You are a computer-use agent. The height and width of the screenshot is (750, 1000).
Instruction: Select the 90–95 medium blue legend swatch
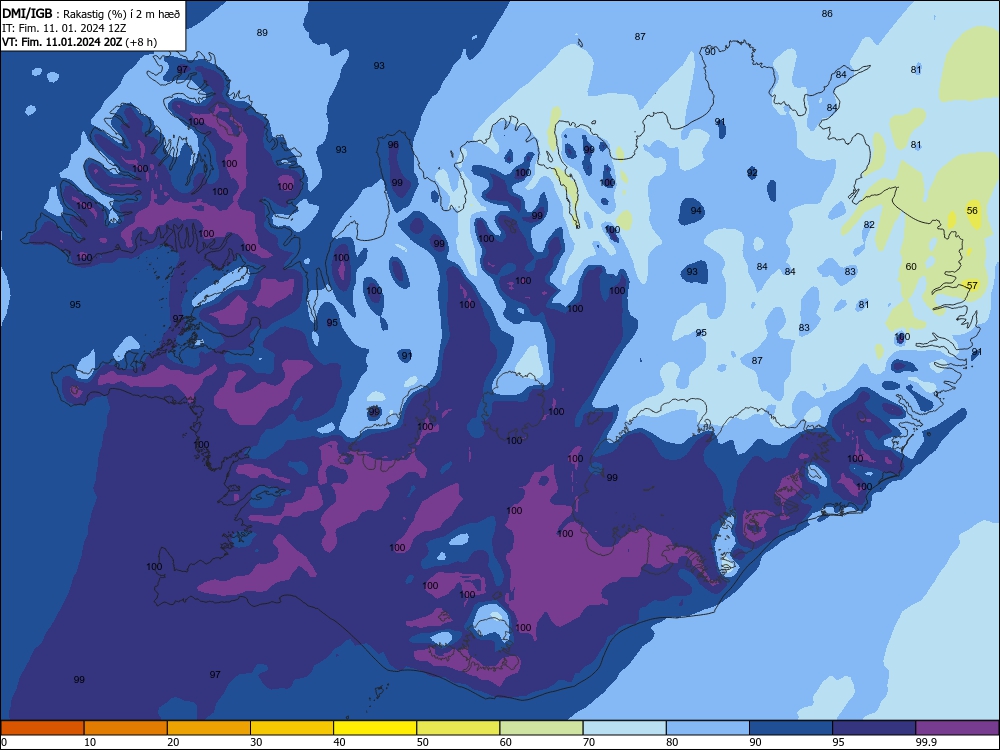pos(791,728)
